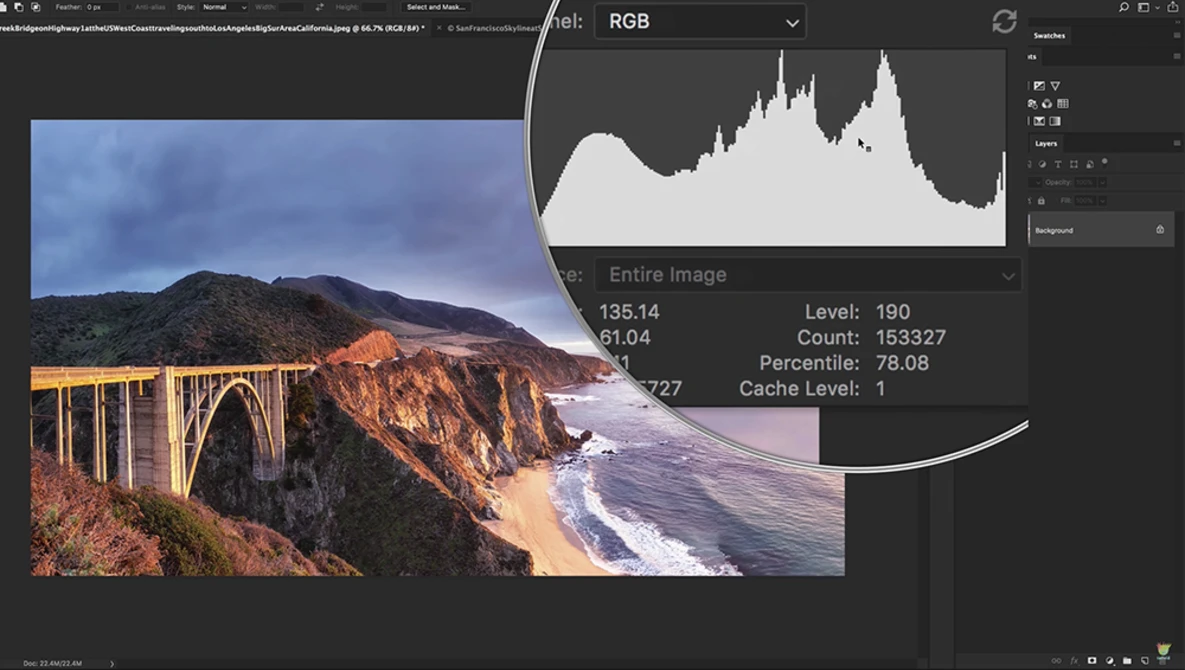This screenshot has height=670, width=1185.
Task: Select the Background layer row
Action: tap(1102, 230)
